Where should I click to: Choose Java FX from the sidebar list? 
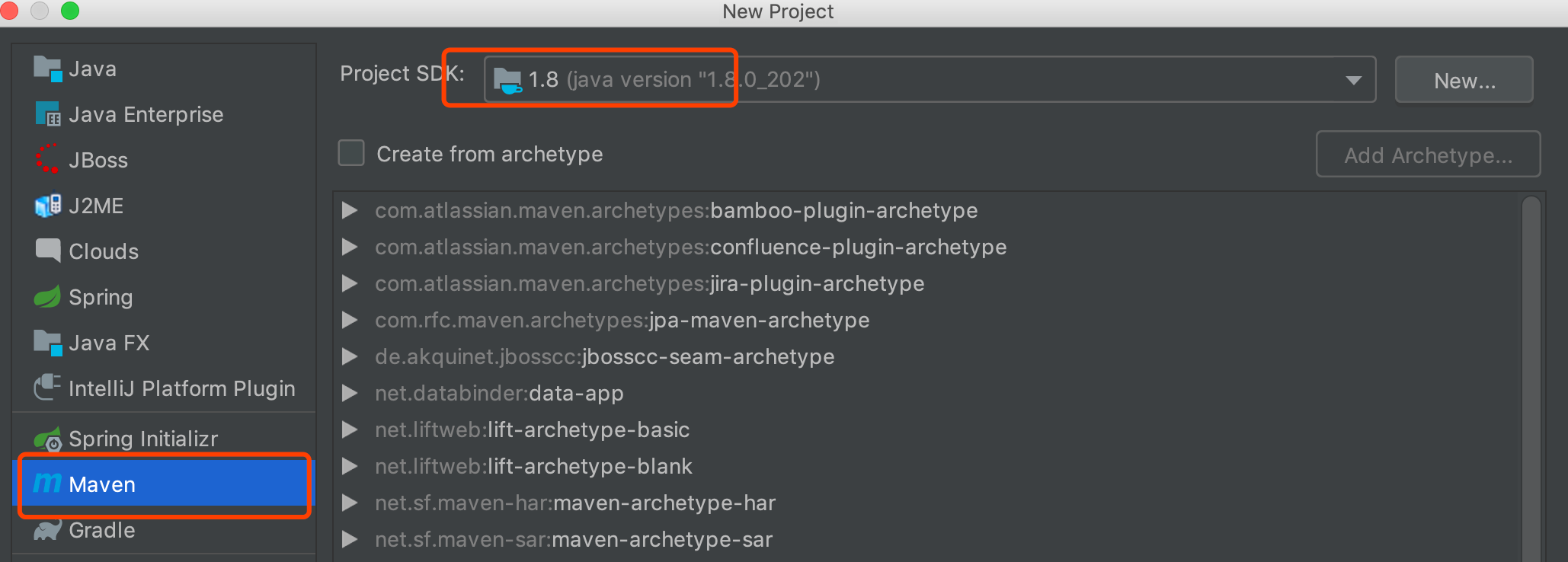point(109,343)
